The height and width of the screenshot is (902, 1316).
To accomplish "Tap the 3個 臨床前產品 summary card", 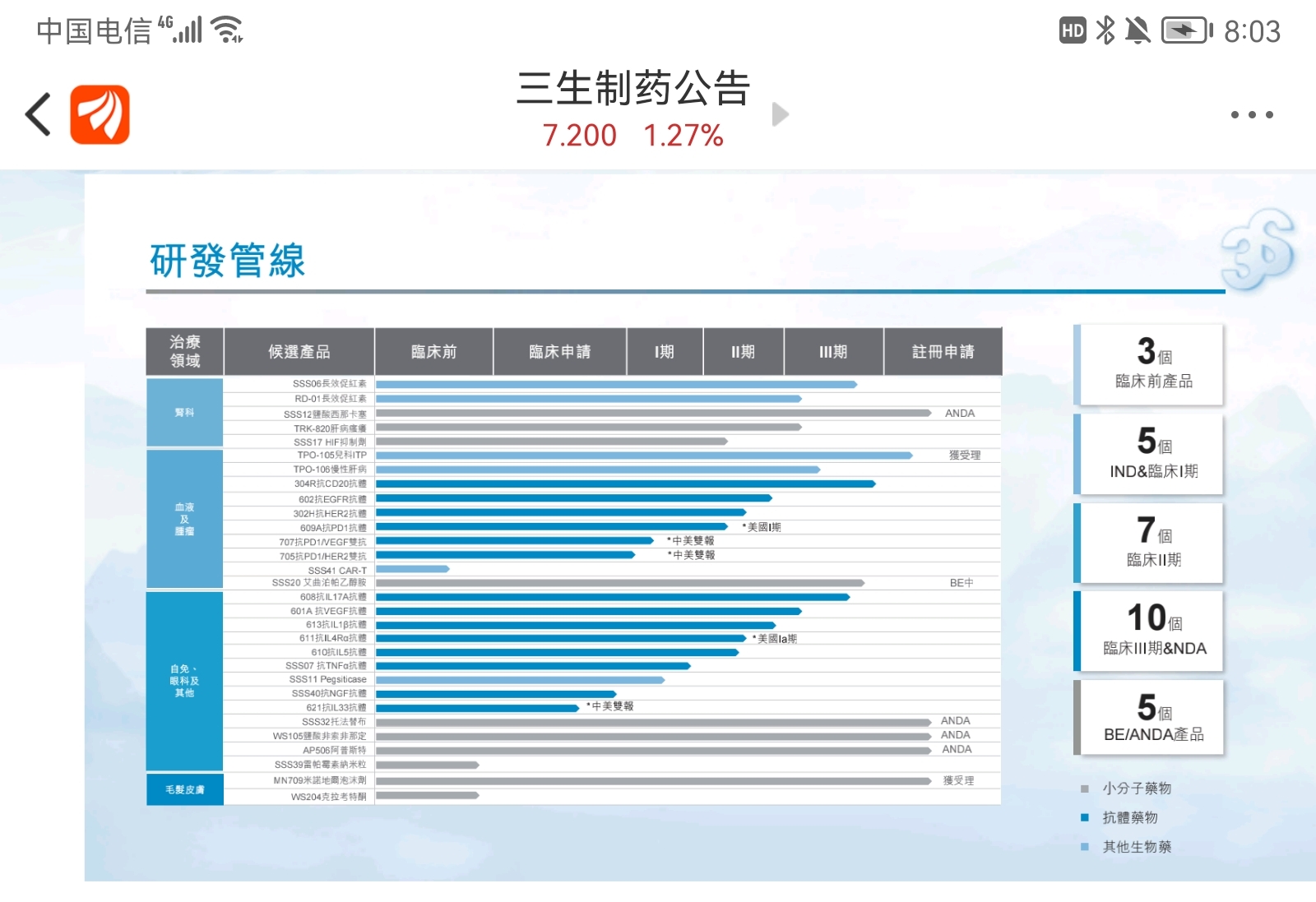I will coord(1149,364).
